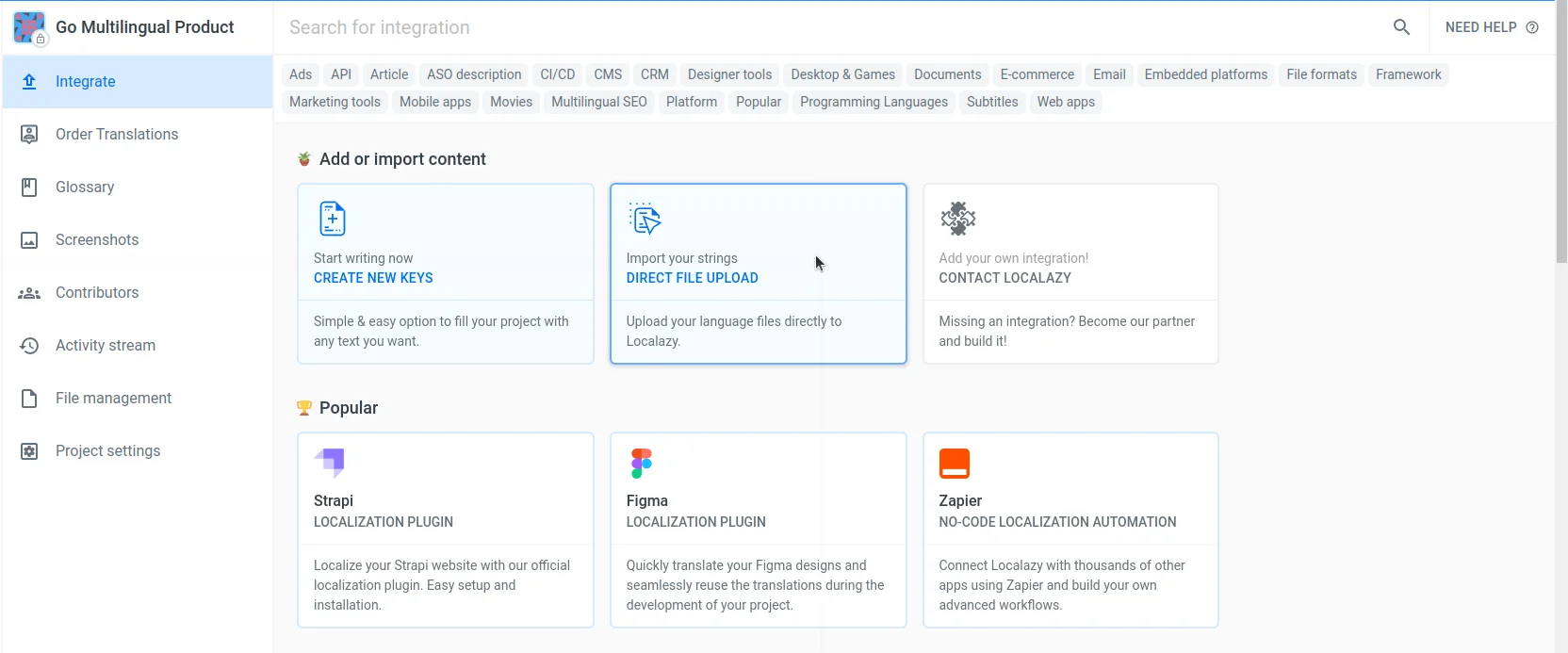Go to Project settings in sidebar

click(107, 451)
